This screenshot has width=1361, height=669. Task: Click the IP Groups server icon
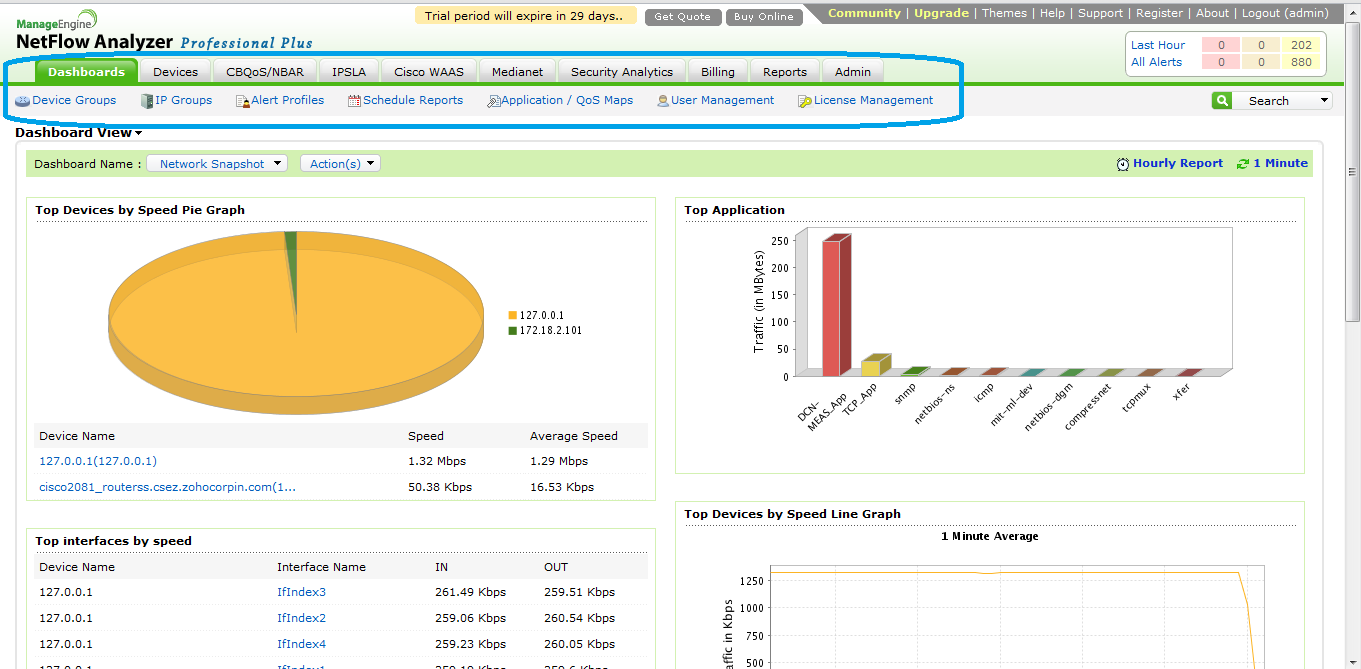click(147, 101)
